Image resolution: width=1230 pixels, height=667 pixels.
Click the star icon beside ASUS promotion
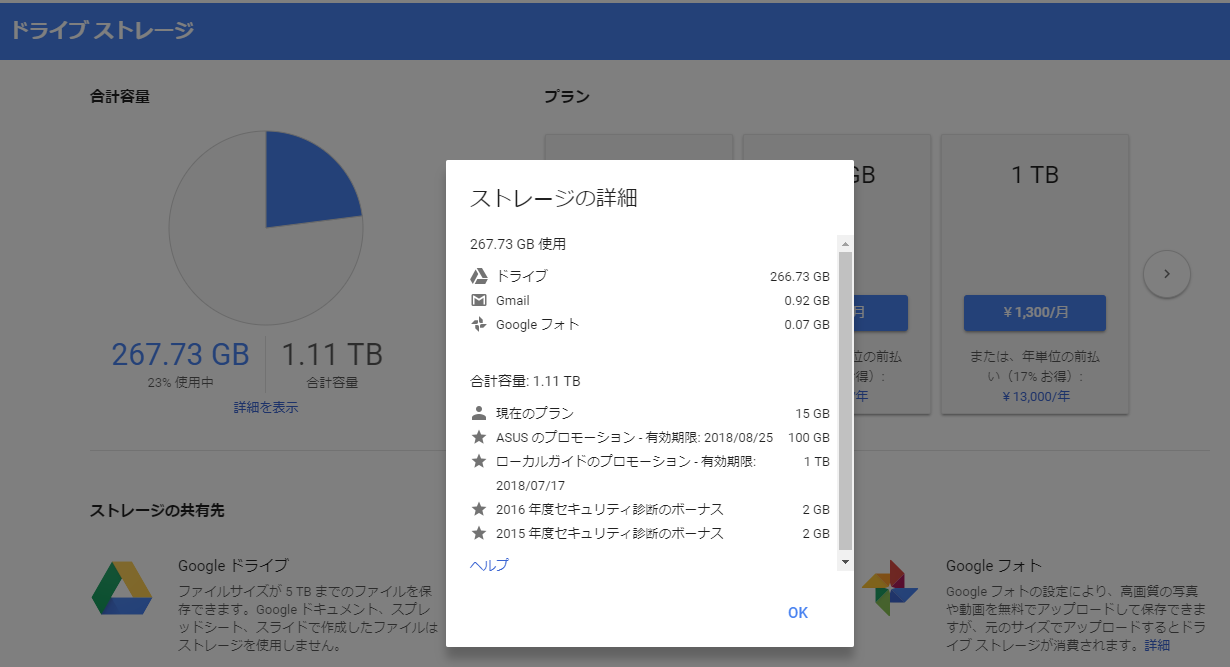tap(479, 437)
